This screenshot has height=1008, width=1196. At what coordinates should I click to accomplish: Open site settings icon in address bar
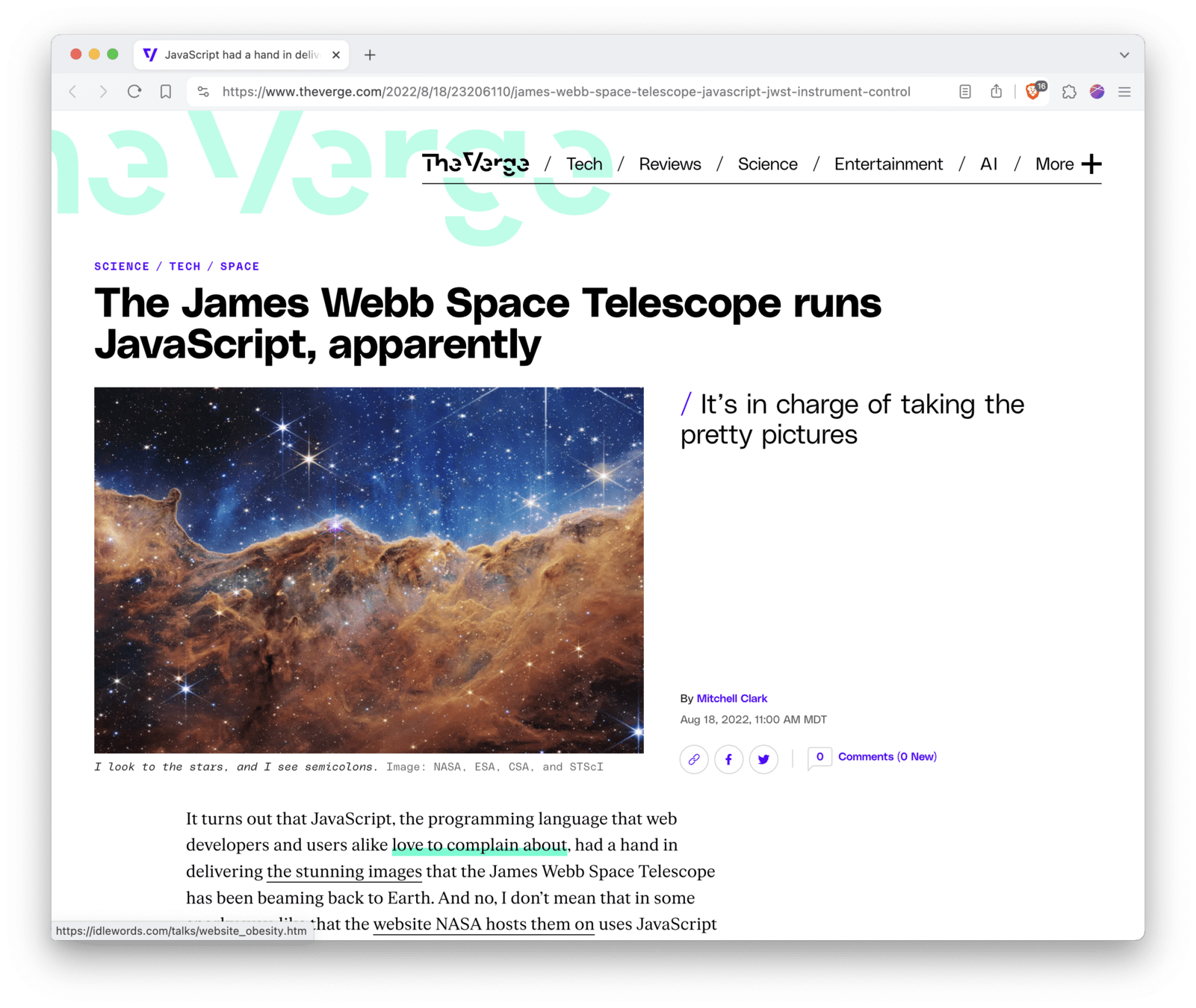click(203, 92)
